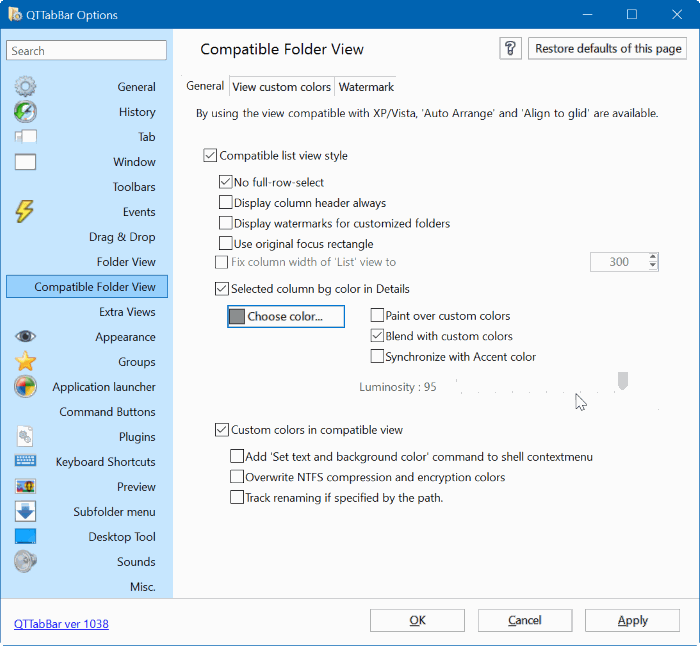Image resolution: width=700 pixels, height=646 pixels.
Task: Uncheck No full-row-select
Action: tap(225, 182)
